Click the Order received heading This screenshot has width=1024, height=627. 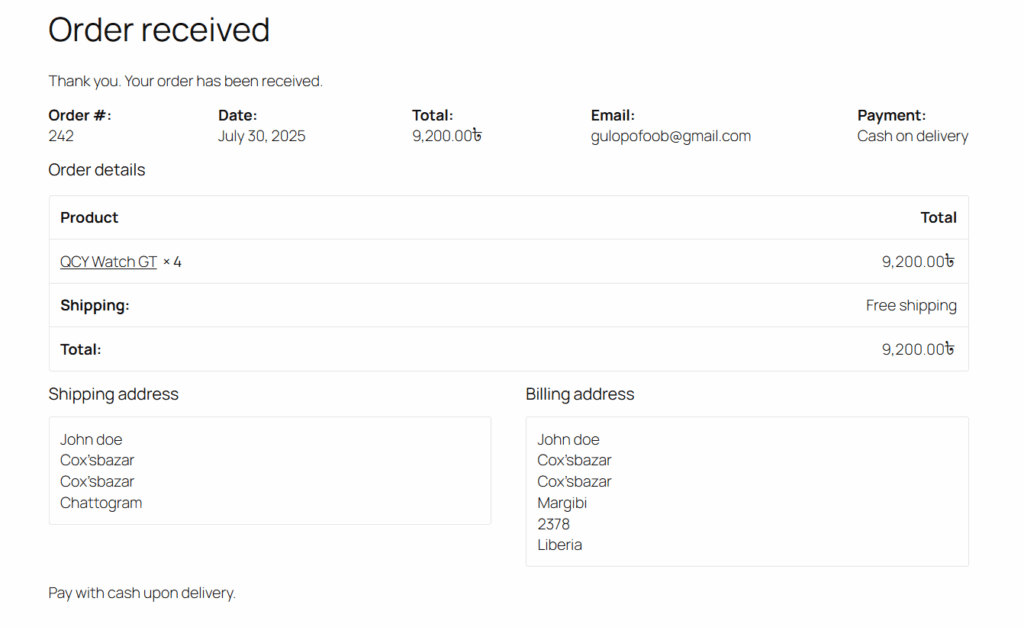pyautogui.click(x=159, y=30)
